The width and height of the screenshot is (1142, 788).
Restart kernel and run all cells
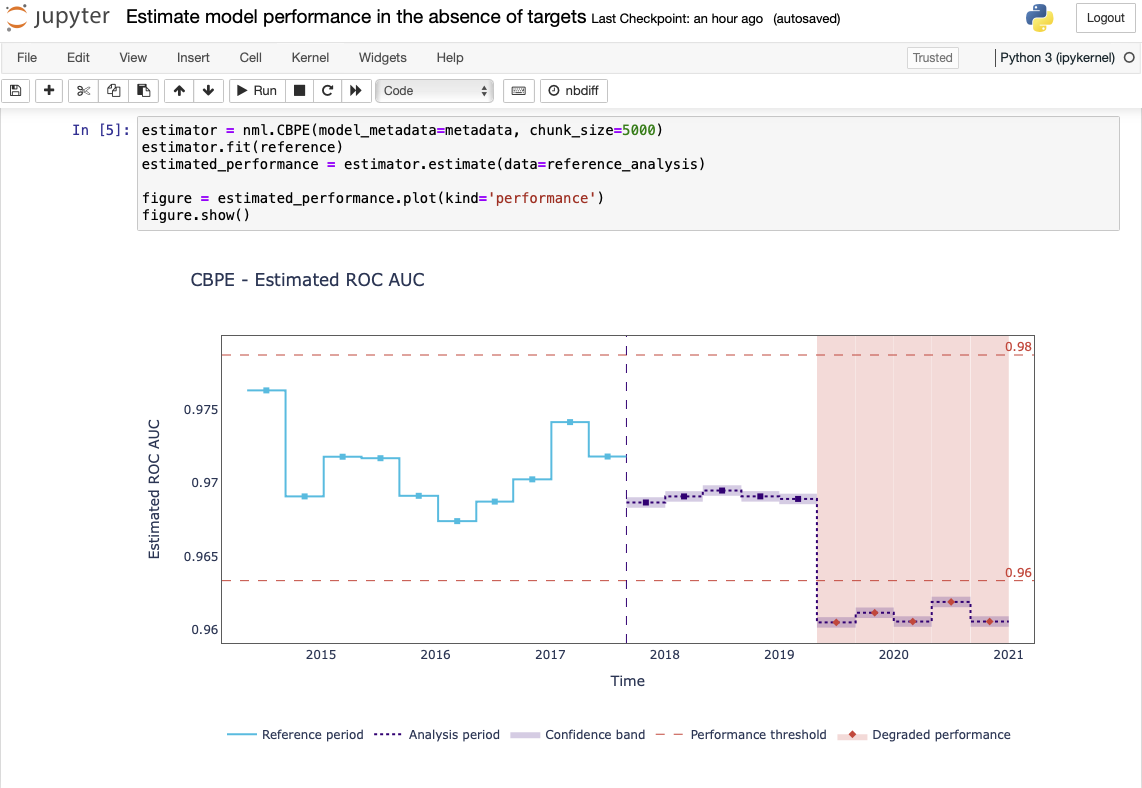click(356, 90)
